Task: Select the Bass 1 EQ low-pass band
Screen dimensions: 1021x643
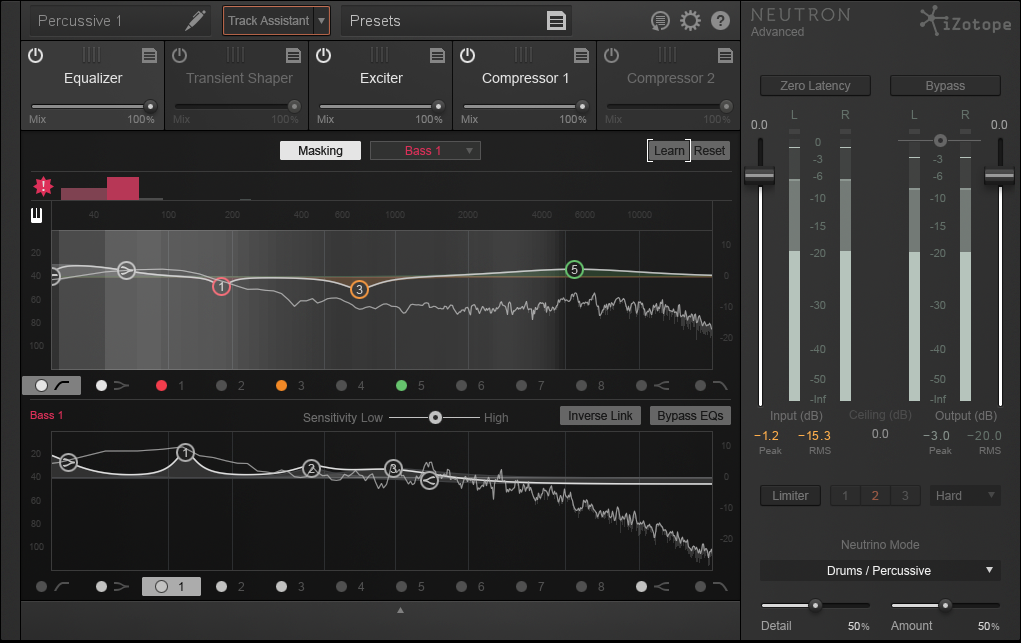Action: (711, 586)
